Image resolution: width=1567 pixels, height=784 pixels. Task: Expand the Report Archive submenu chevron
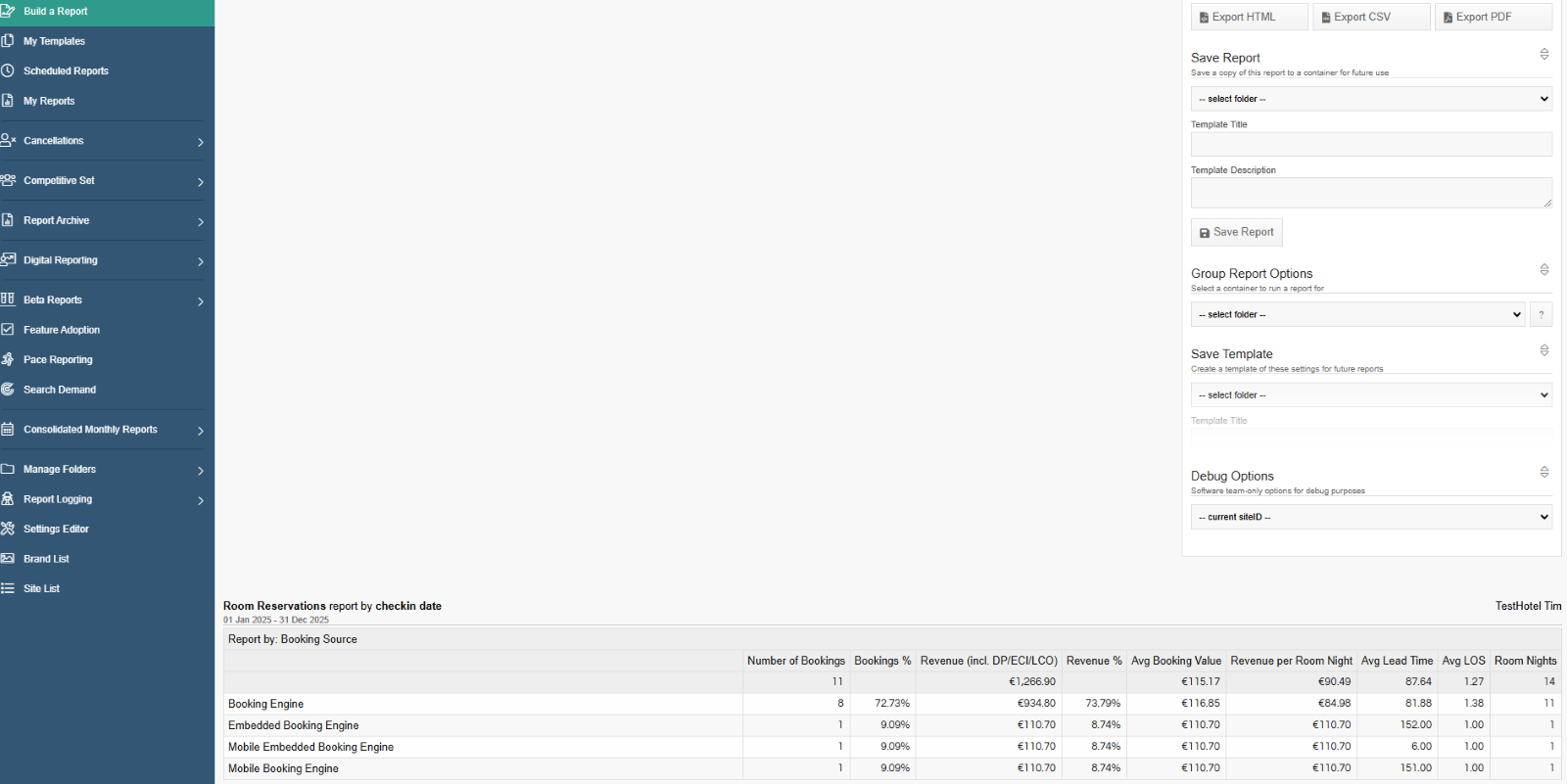(x=201, y=222)
